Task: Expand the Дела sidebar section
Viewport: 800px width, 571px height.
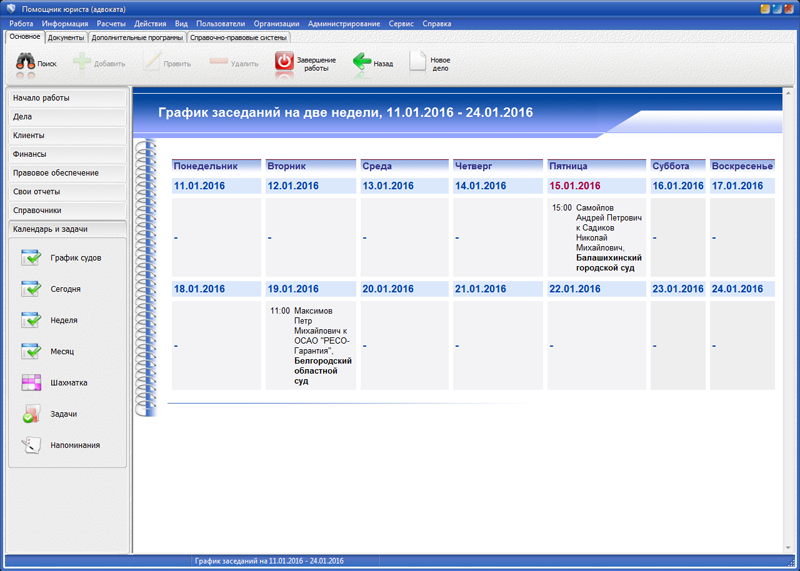Action: coord(67,117)
